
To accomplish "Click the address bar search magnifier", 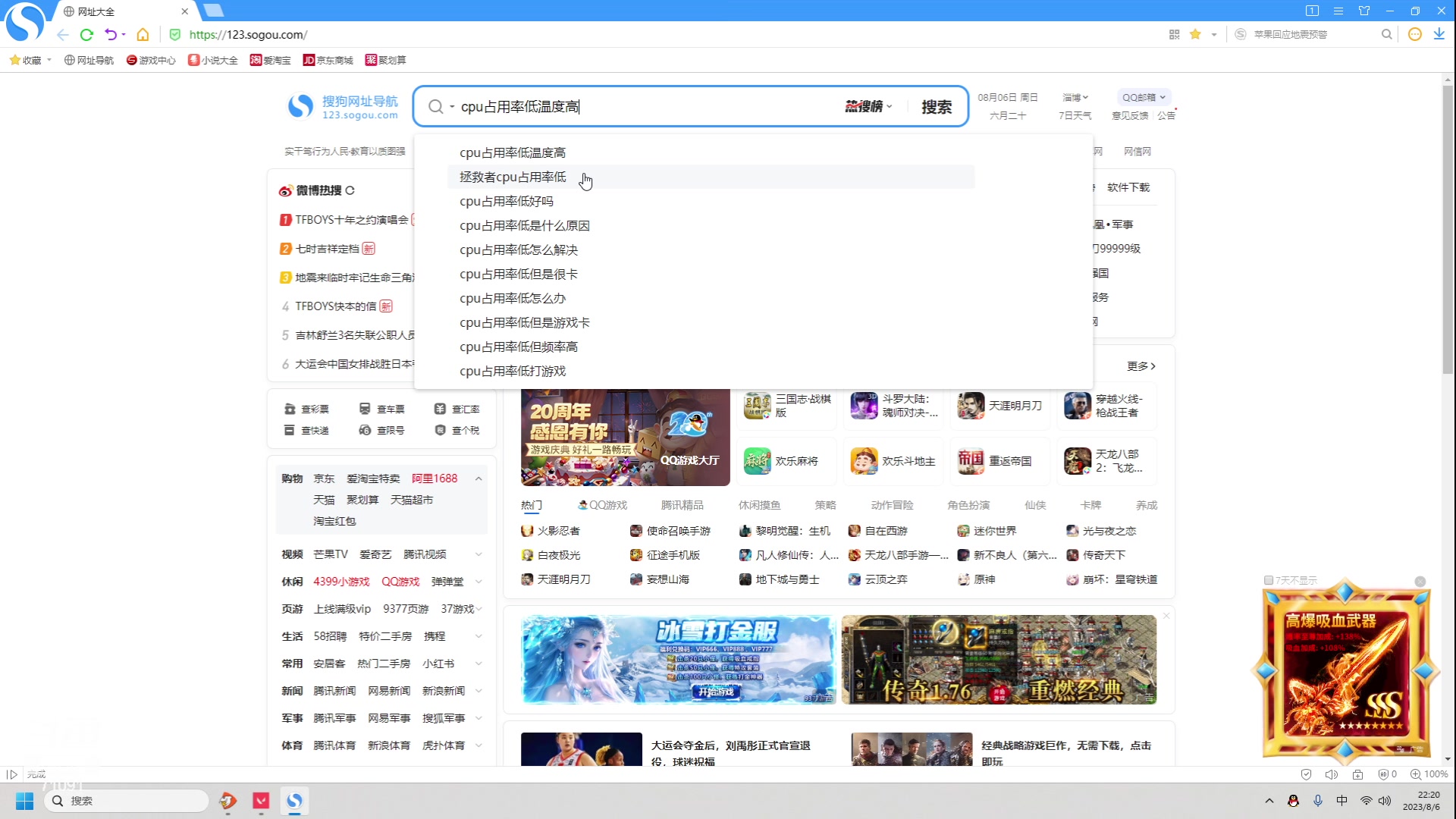I will (1386, 34).
